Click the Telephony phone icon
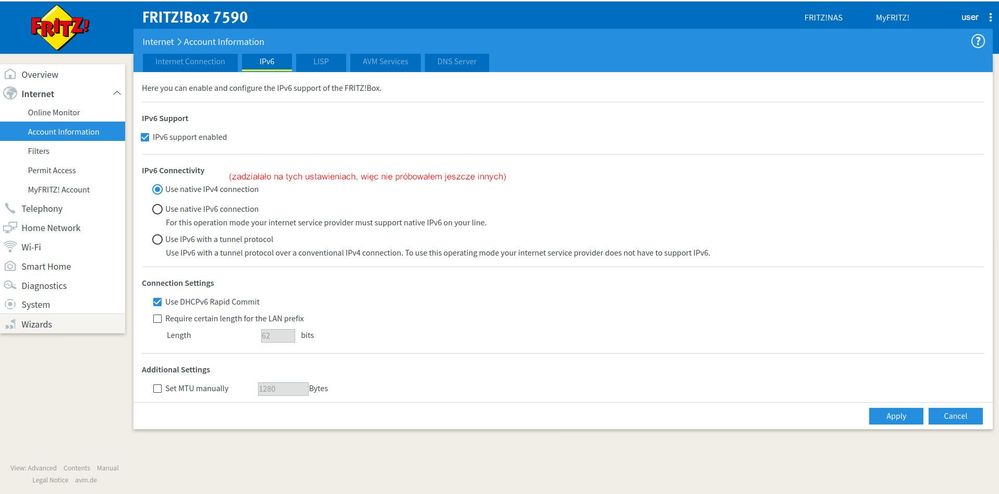Image resolution: width=999 pixels, height=494 pixels. [x=10, y=208]
